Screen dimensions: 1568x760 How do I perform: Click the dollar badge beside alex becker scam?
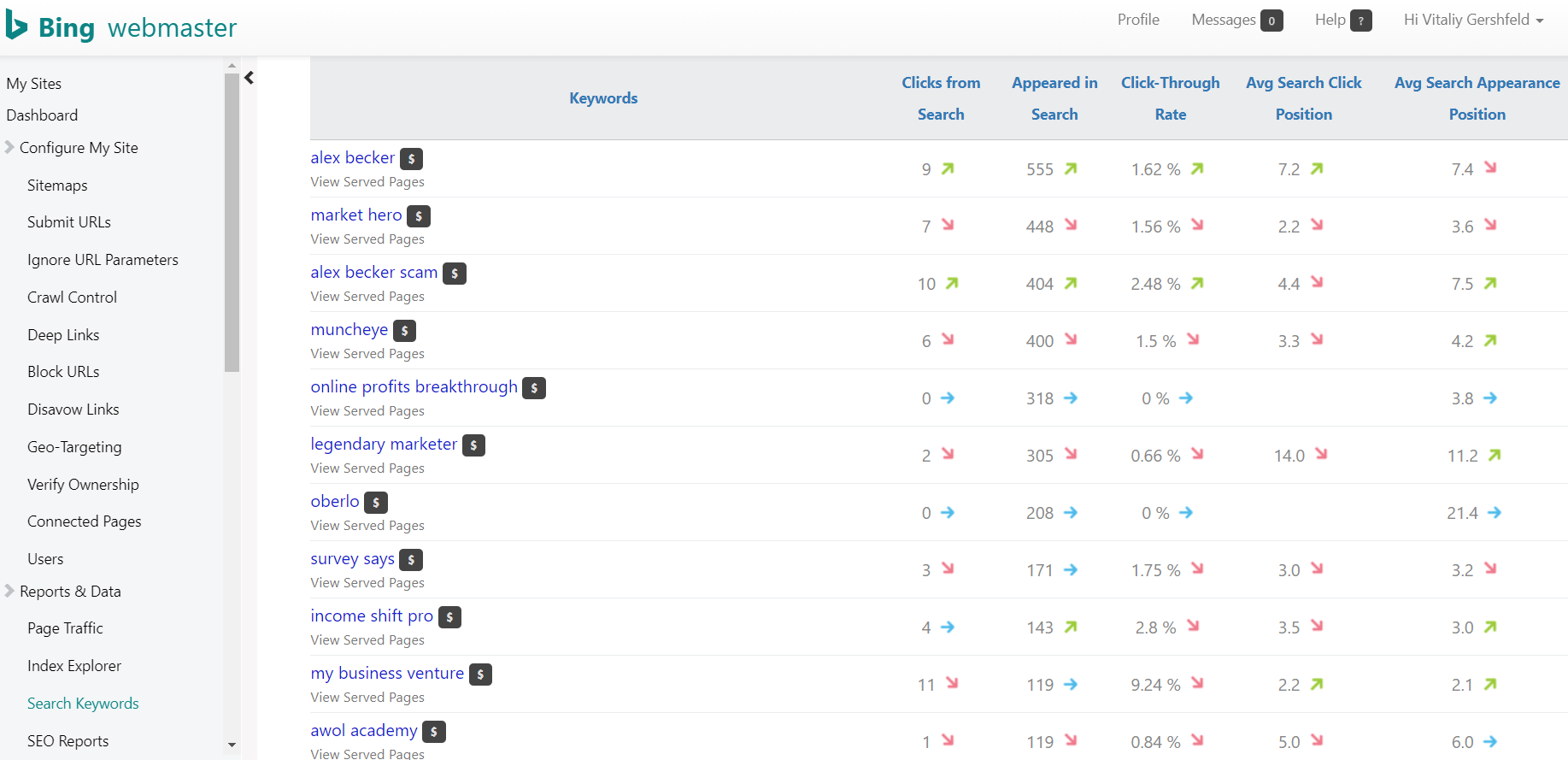pos(455,274)
